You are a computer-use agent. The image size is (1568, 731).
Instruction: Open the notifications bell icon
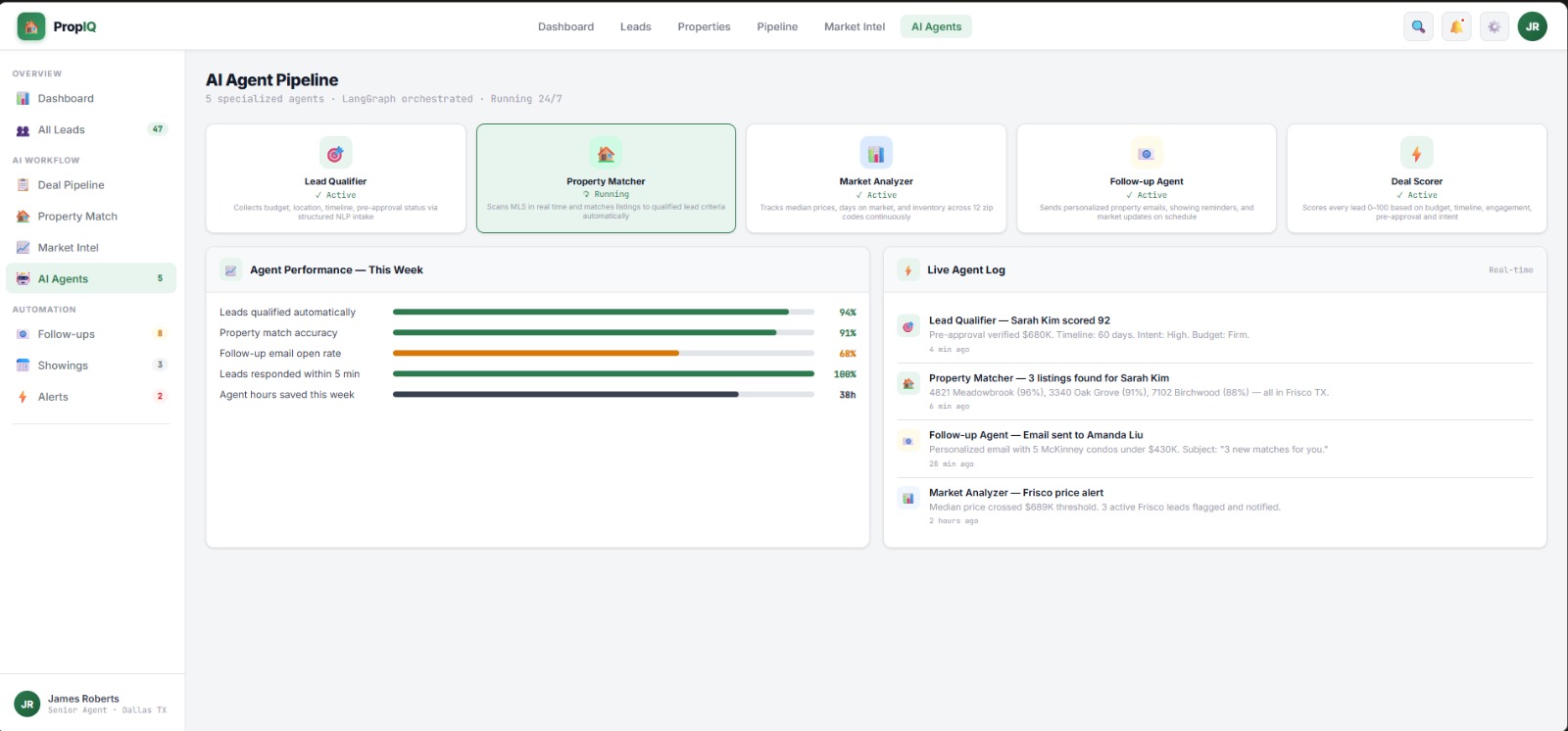click(x=1456, y=26)
